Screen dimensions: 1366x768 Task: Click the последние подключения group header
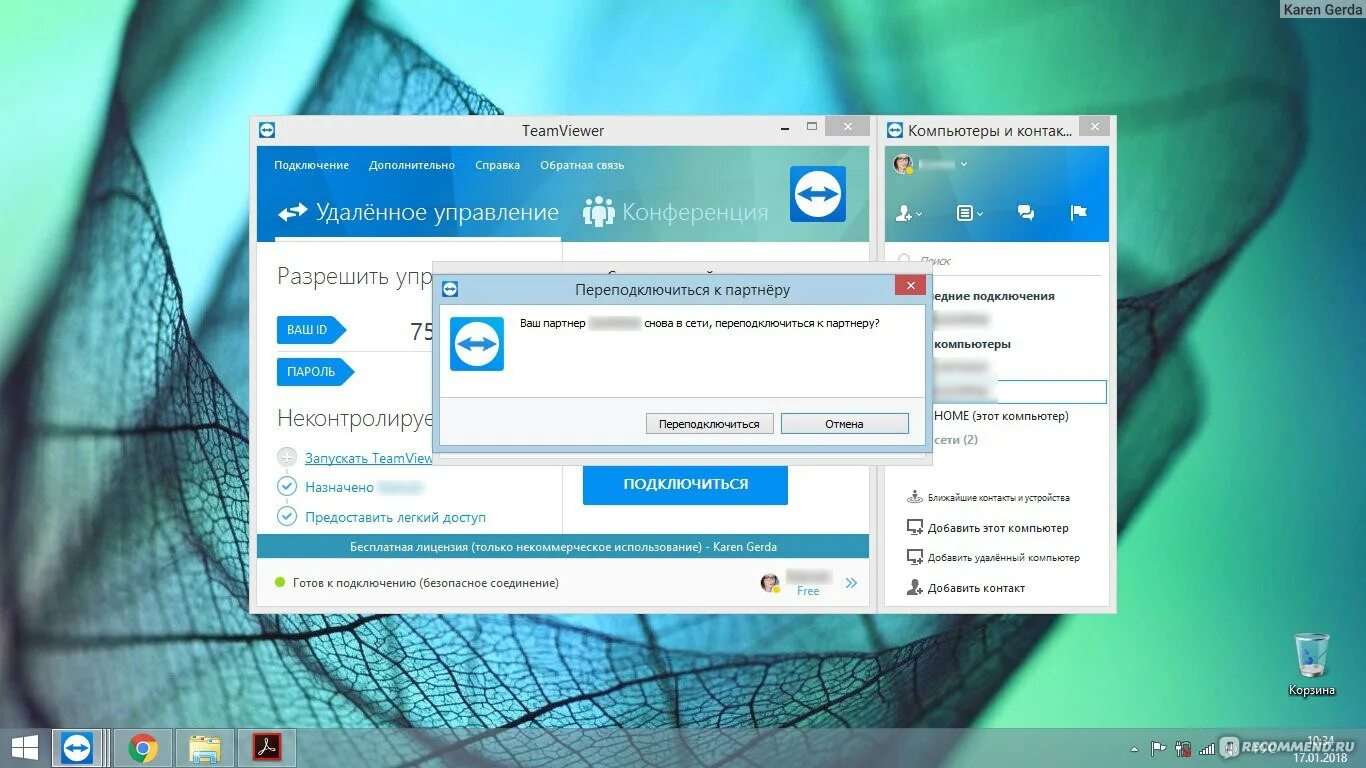[993, 296]
